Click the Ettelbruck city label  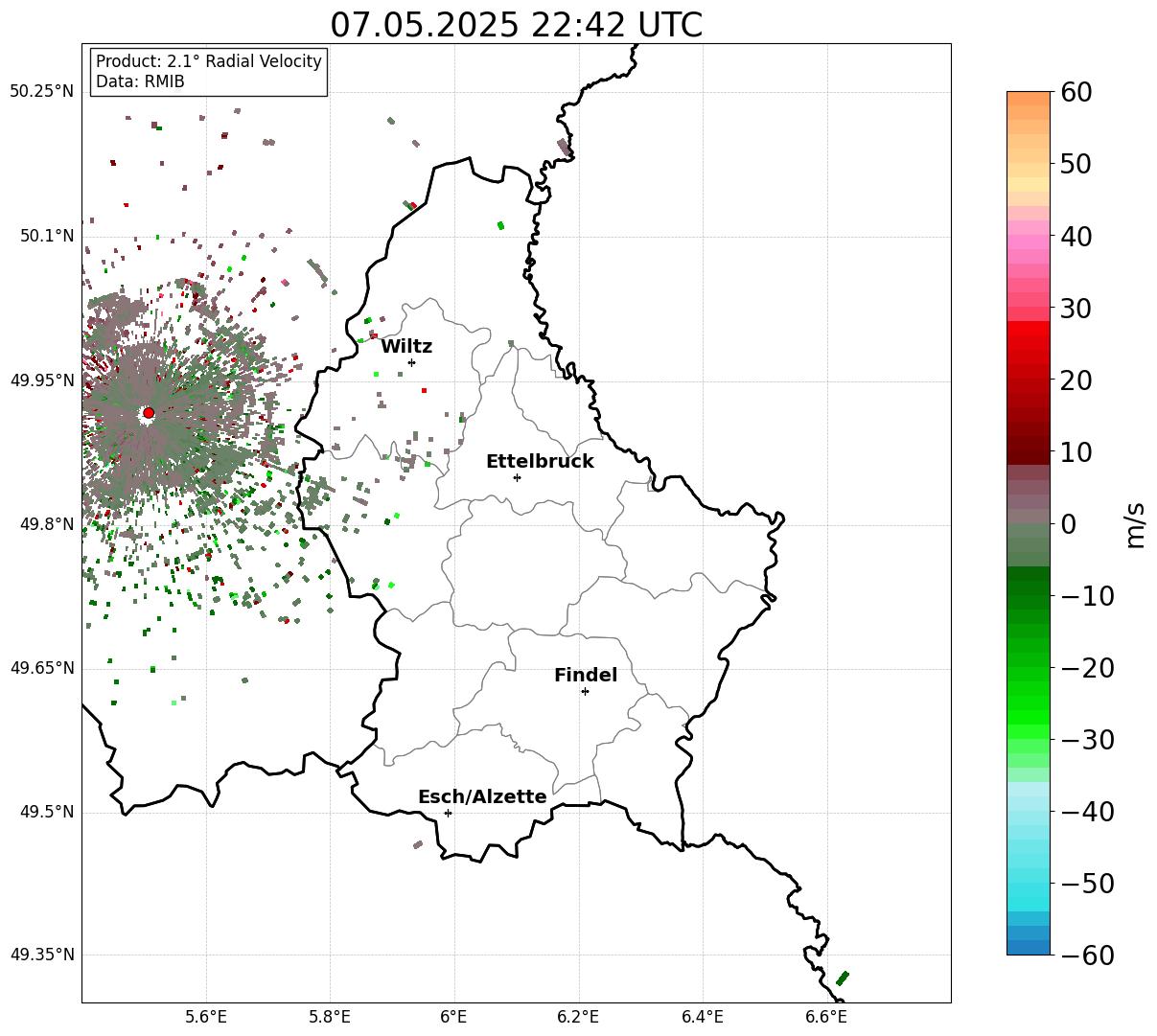[x=540, y=462]
